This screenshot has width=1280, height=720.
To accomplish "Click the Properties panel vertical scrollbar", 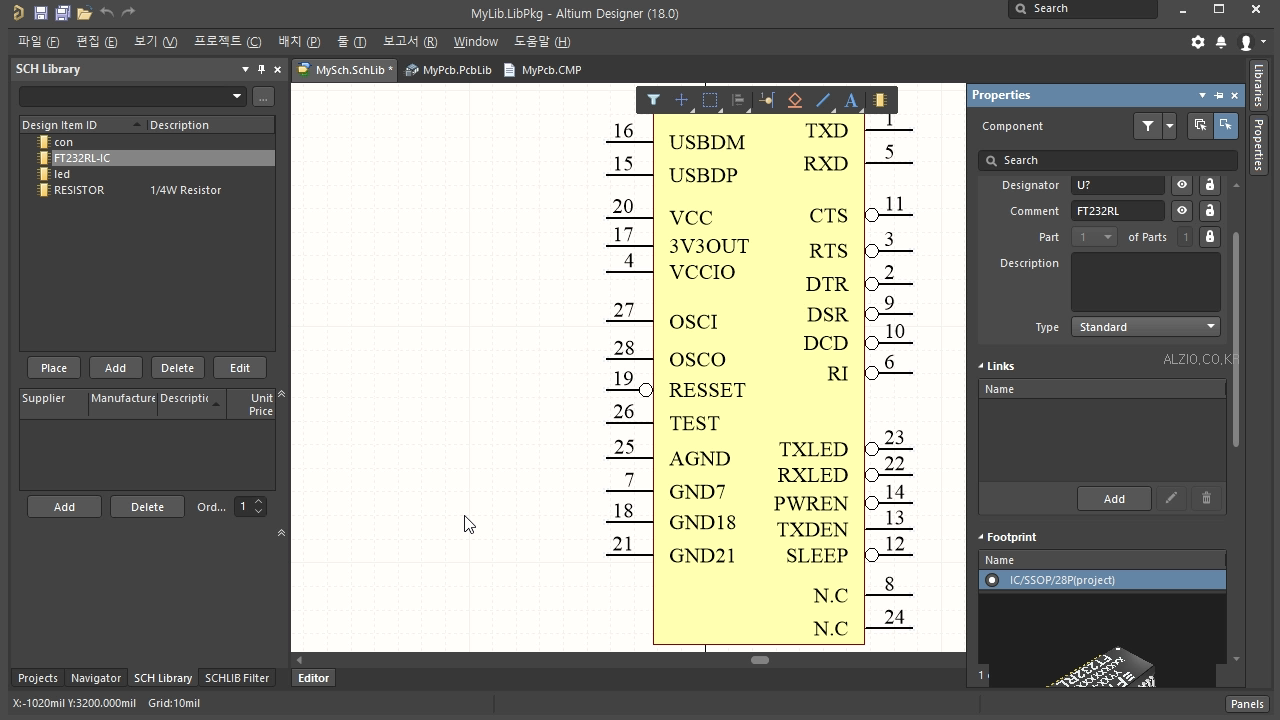I will [1236, 340].
